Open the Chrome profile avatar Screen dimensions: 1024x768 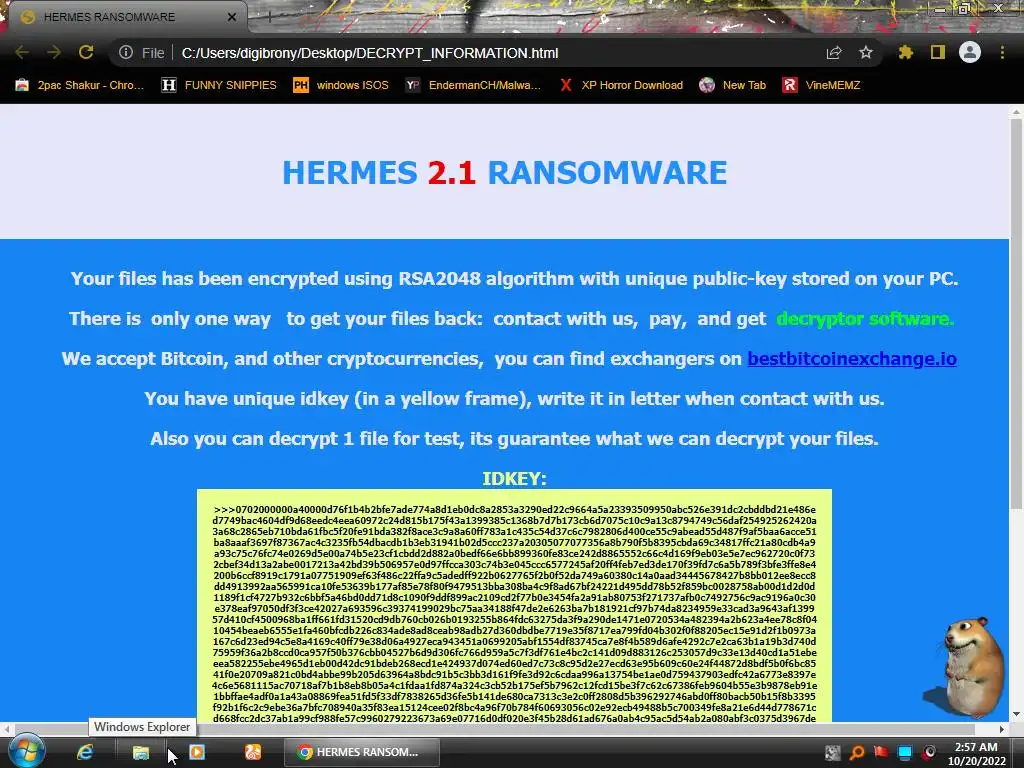tap(970, 52)
